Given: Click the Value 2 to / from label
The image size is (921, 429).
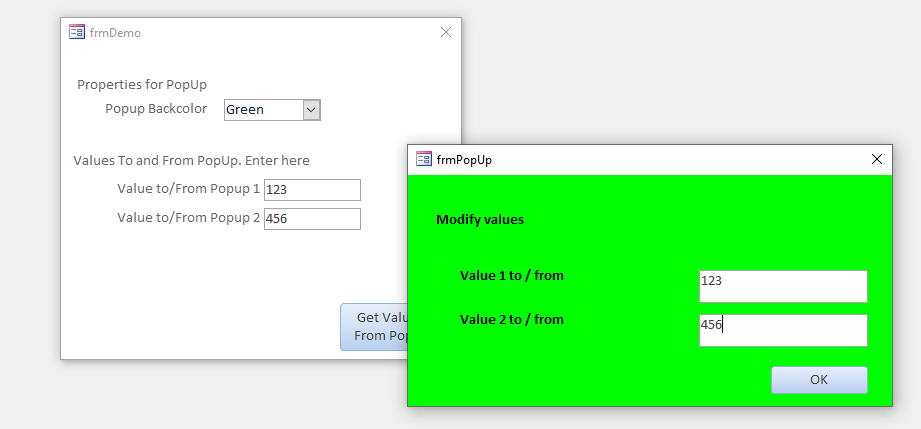Looking at the screenshot, I should (x=512, y=320).
